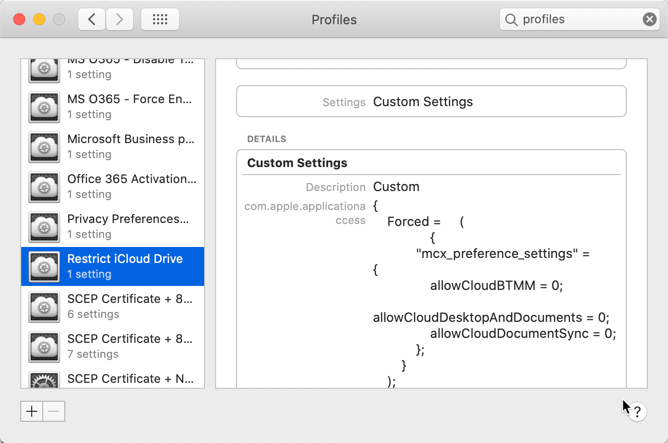This screenshot has width=668, height=443.
Task: Click the magnifying glass search icon
Action: [512, 19]
